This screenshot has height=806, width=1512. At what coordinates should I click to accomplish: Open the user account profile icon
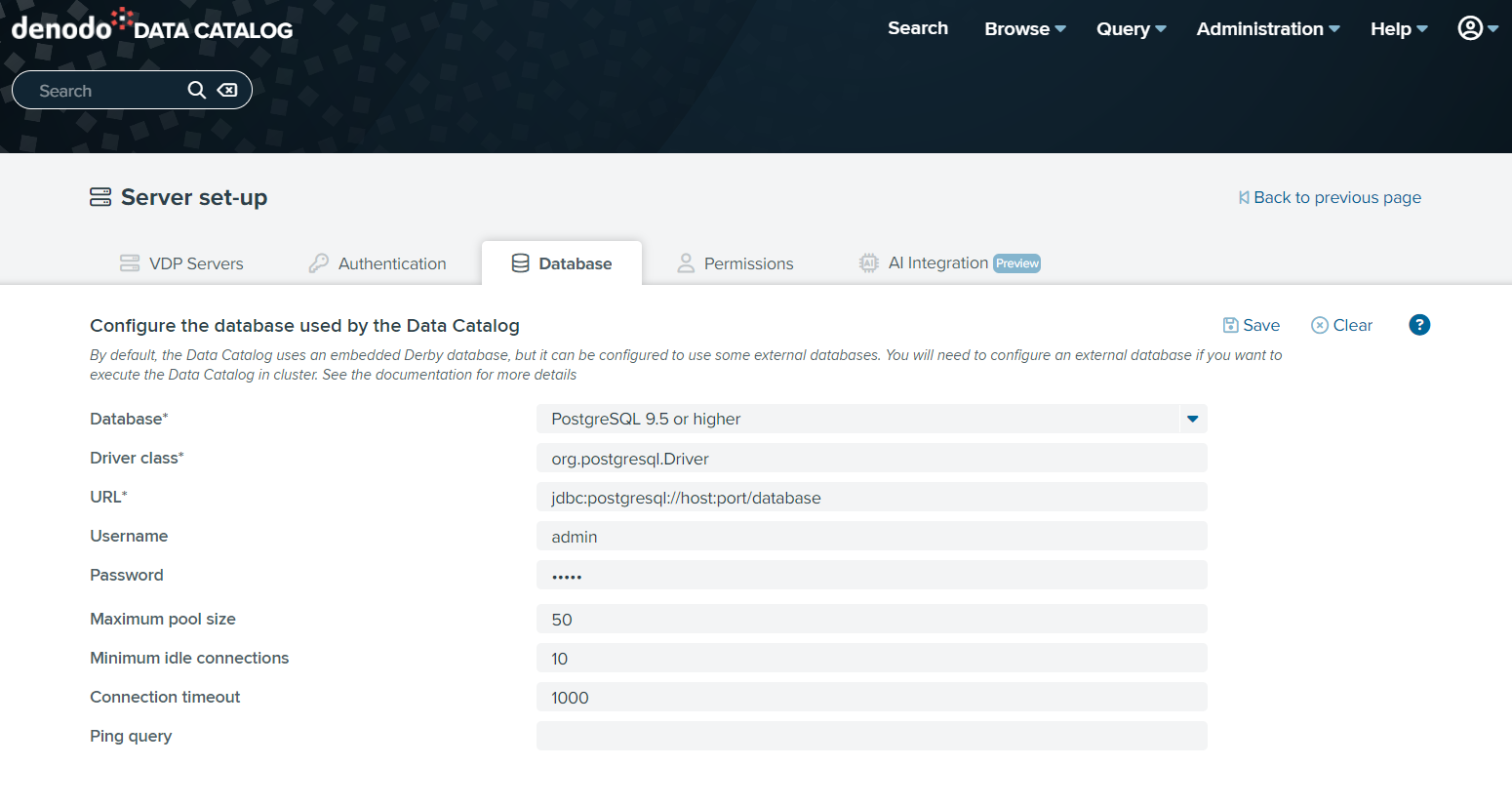[x=1470, y=28]
